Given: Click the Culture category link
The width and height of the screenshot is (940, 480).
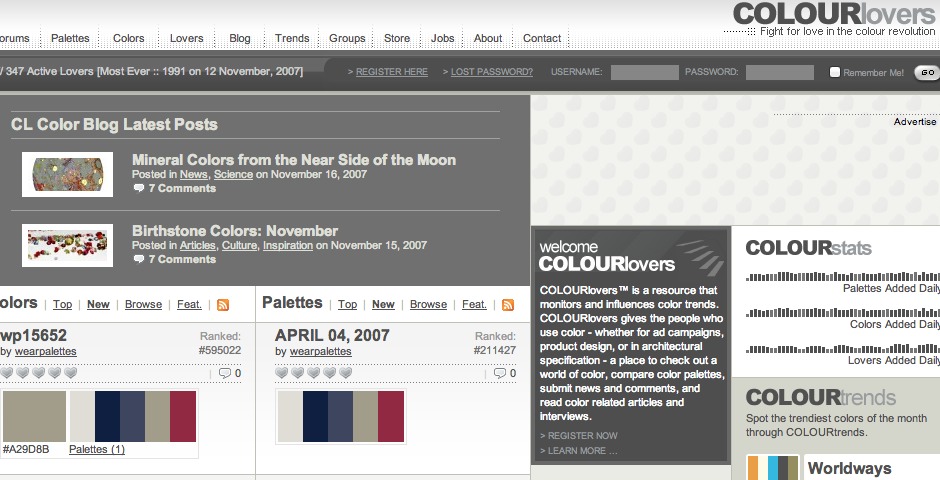Looking at the screenshot, I should [x=239, y=245].
